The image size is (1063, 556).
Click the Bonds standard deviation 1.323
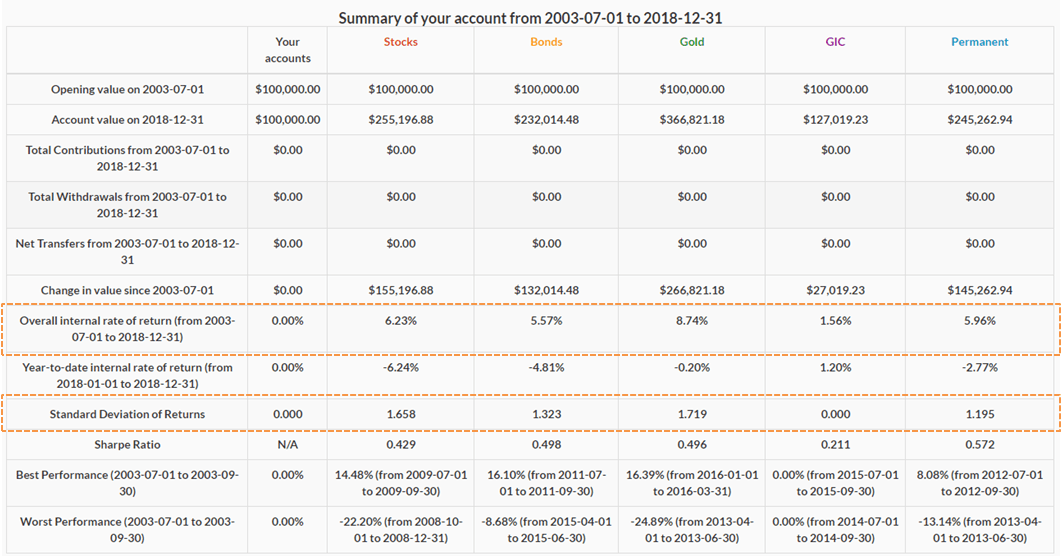pos(546,414)
